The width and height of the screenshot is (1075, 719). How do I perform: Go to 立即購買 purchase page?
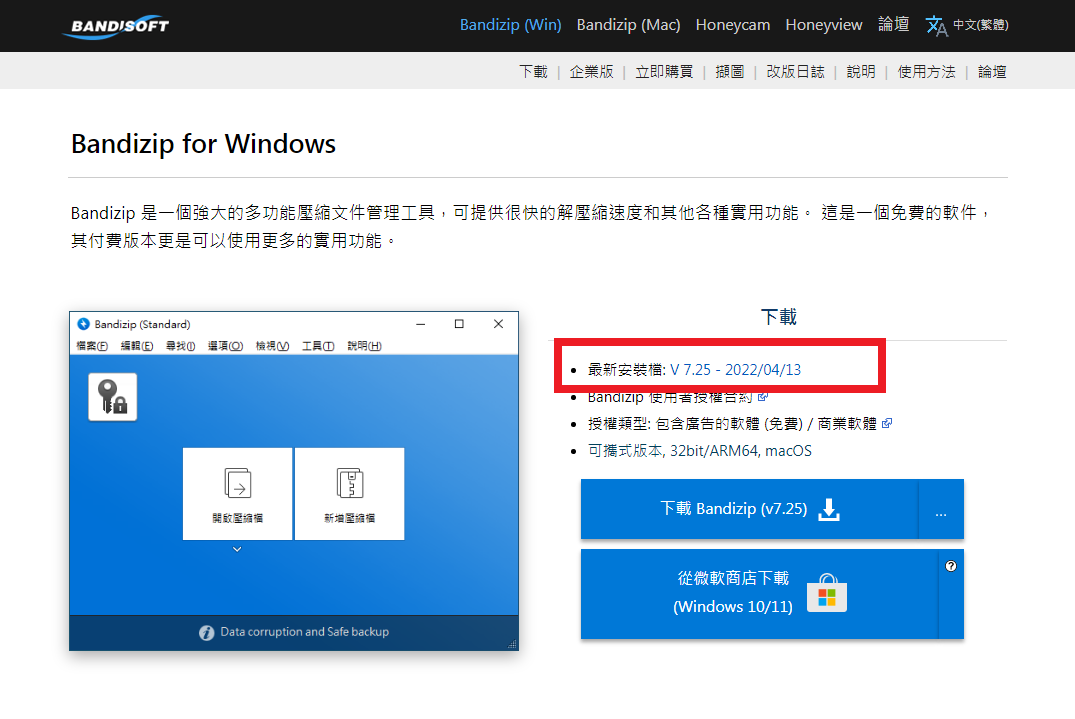pos(664,72)
